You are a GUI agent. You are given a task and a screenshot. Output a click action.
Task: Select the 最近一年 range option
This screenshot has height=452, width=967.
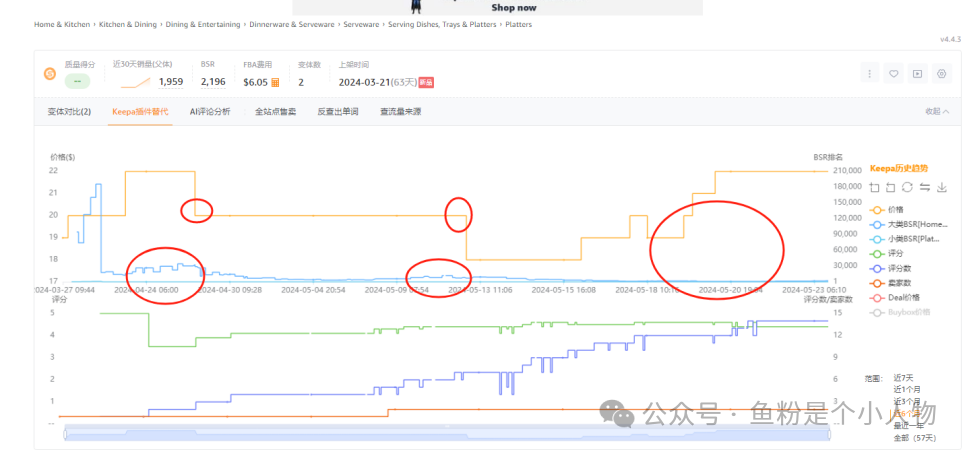coord(908,425)
